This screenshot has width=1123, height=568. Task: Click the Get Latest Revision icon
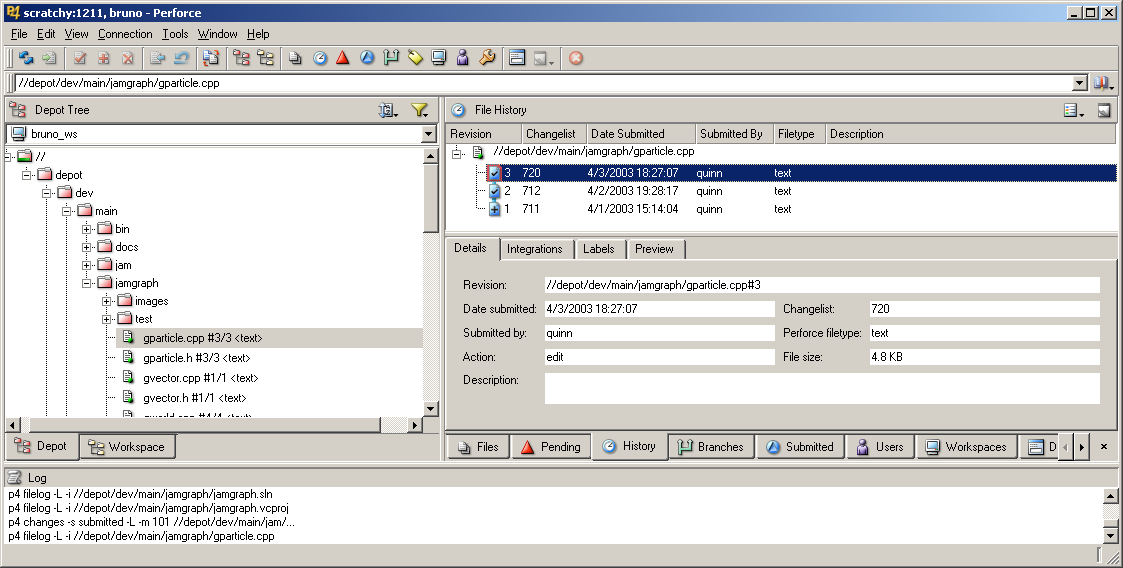coord(49,58)
